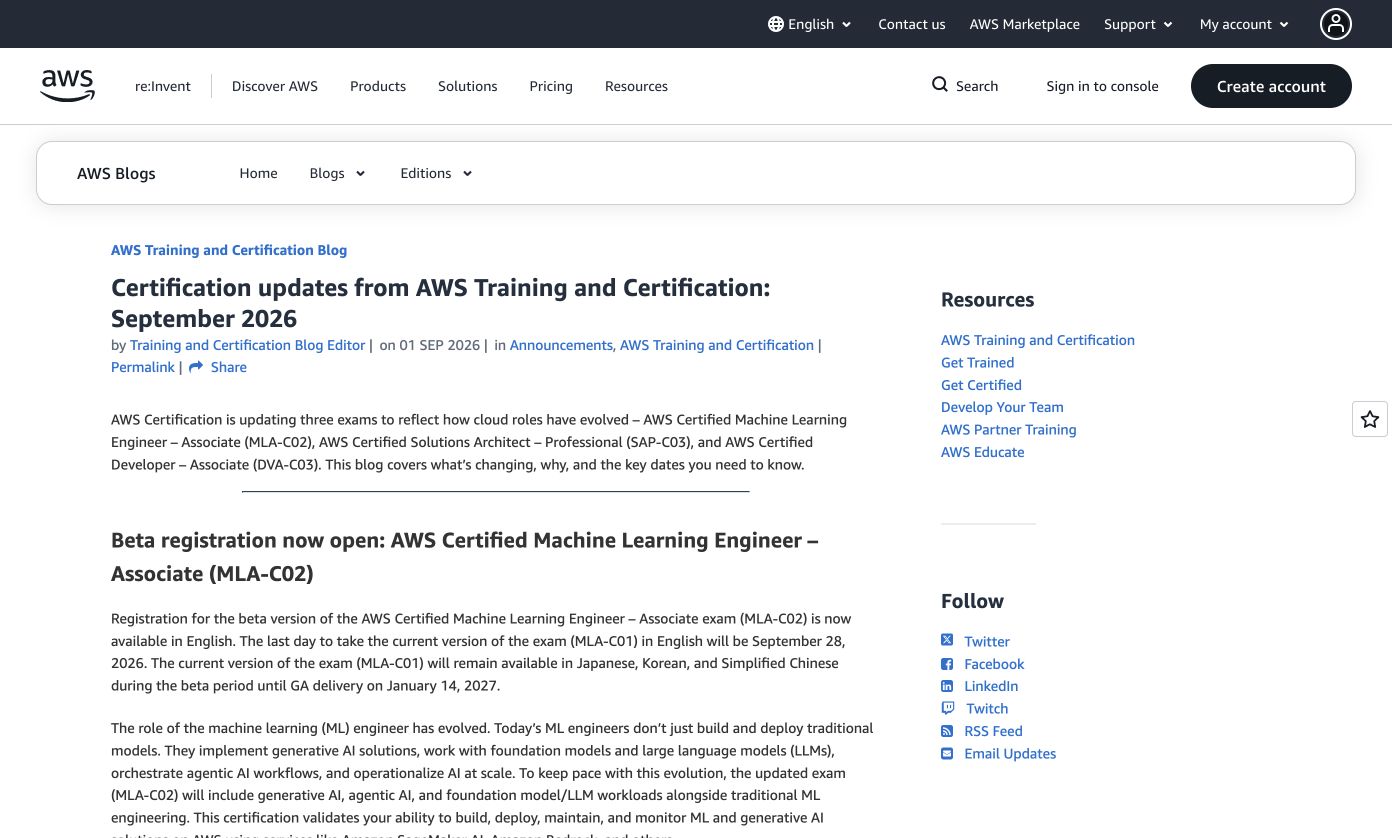Expand the My account dropdown
The width and height of the screenshot is (1392, 838).
[1244, 24]
